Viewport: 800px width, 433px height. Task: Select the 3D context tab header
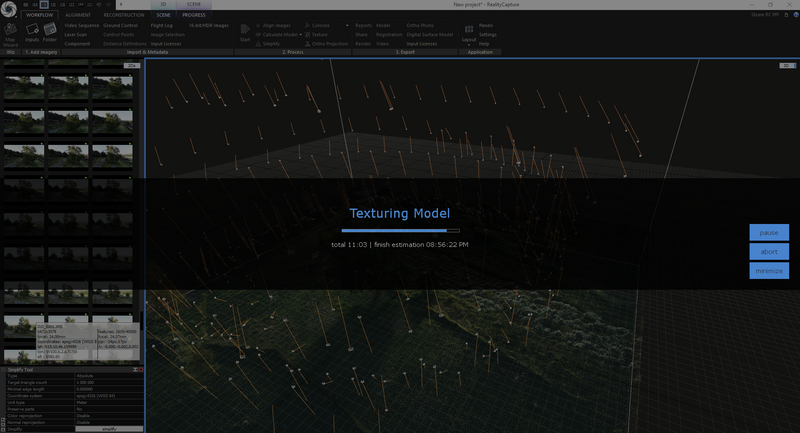pos(163,4)
